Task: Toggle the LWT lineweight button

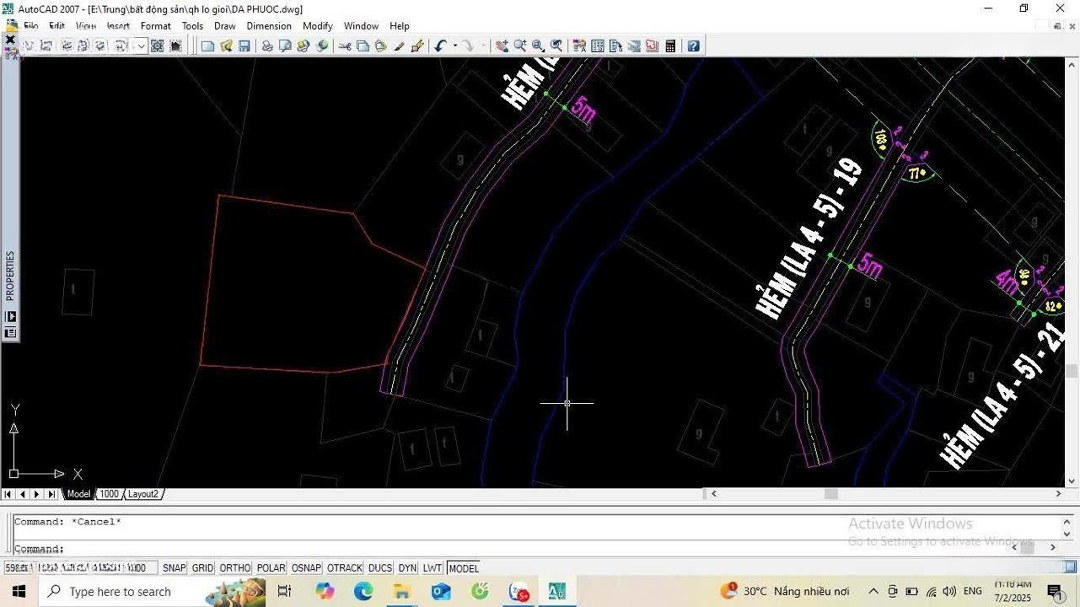Action: tap(432, 568)
